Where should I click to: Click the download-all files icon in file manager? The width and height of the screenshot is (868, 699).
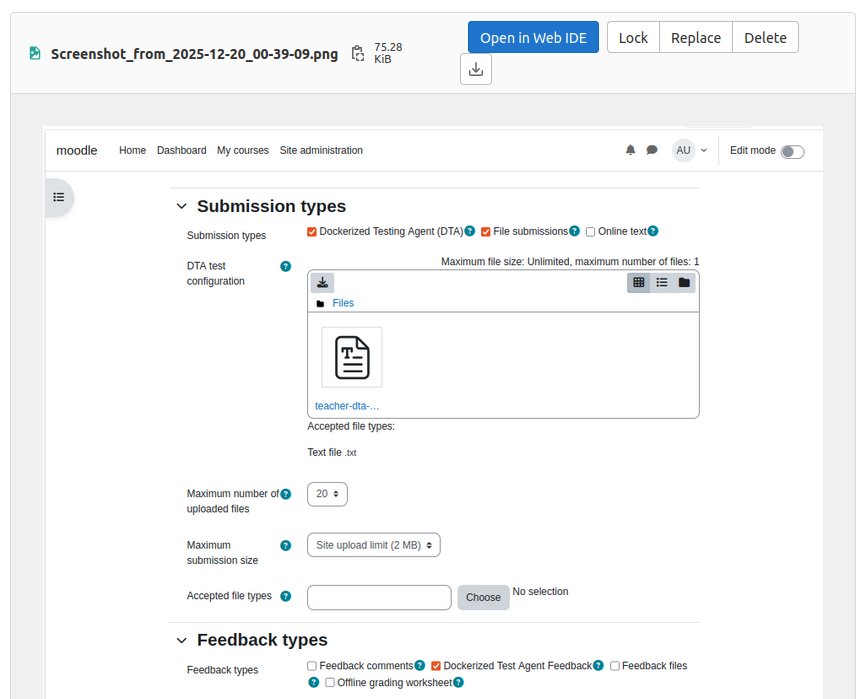point(322,283)
